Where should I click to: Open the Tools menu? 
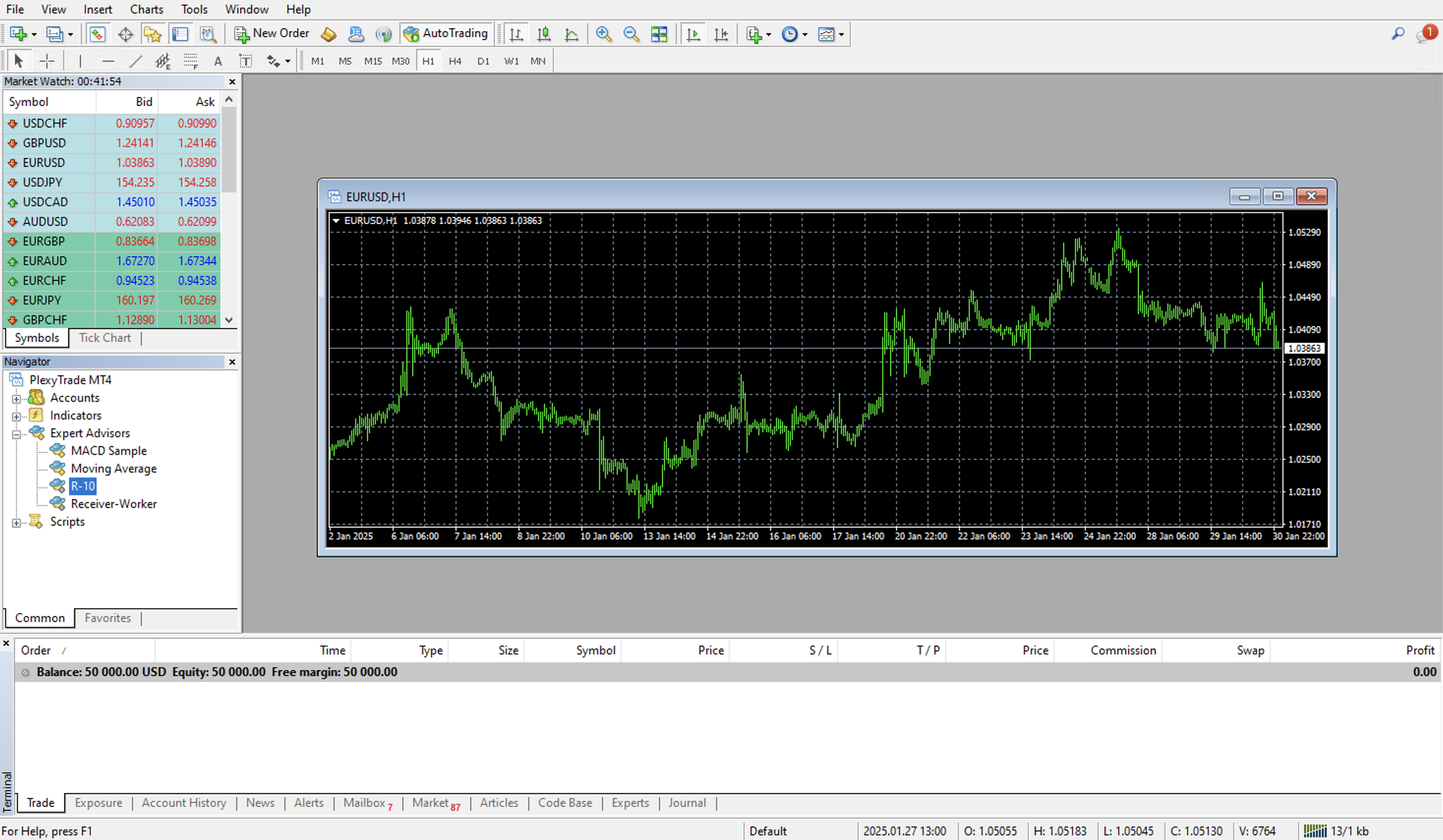tap(195, 9)
